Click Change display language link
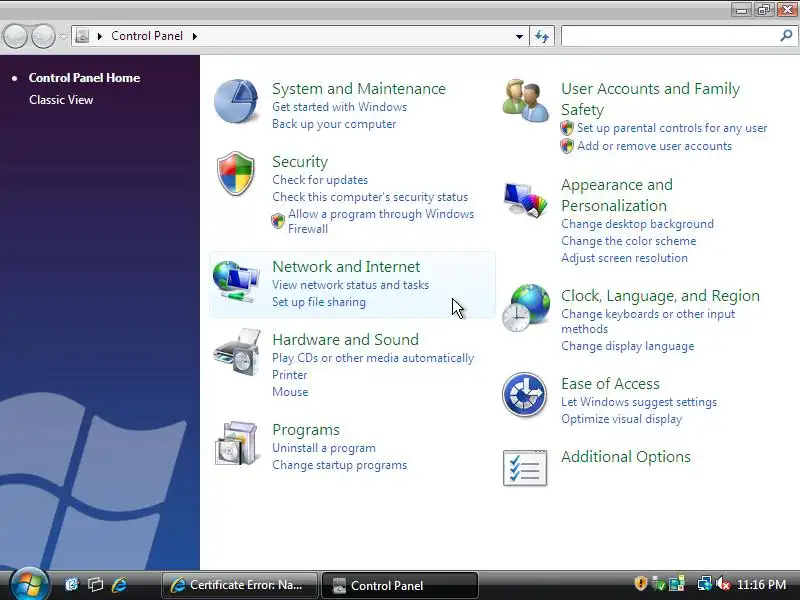Viewport: 800px width, 600px height. pos(628,346)
